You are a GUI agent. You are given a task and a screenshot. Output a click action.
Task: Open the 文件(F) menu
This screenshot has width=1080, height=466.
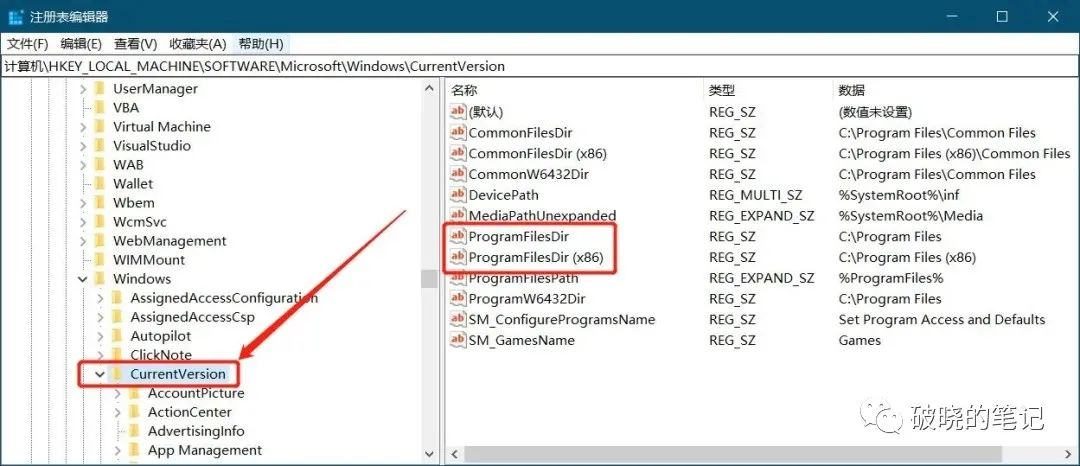28,44
